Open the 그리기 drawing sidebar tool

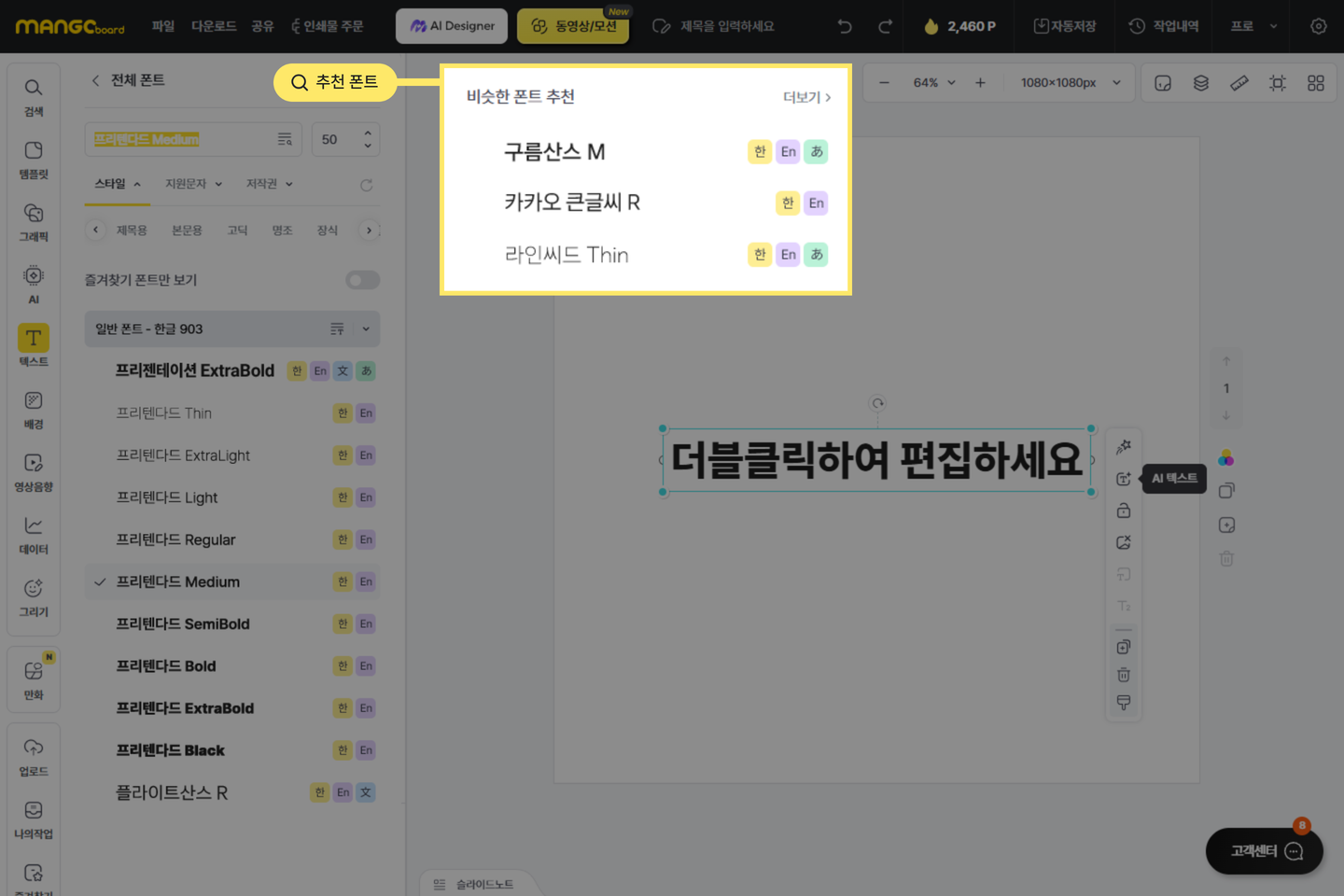[34, 597]
